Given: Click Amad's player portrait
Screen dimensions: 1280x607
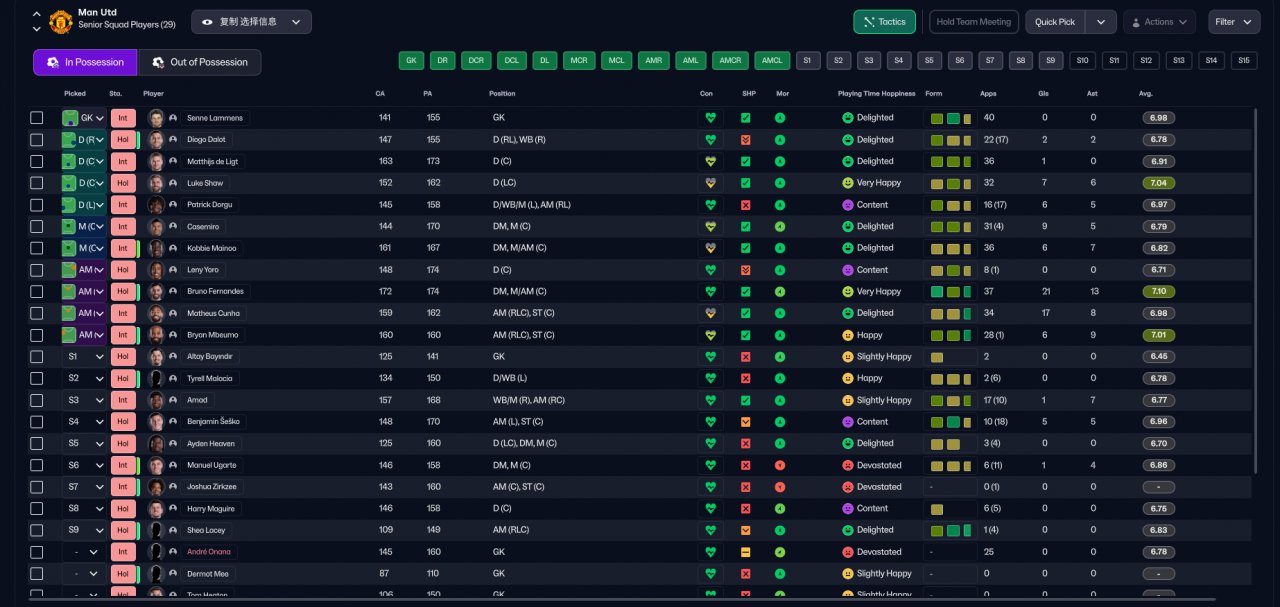Looking at the screenshot, I should click(155, 400).
